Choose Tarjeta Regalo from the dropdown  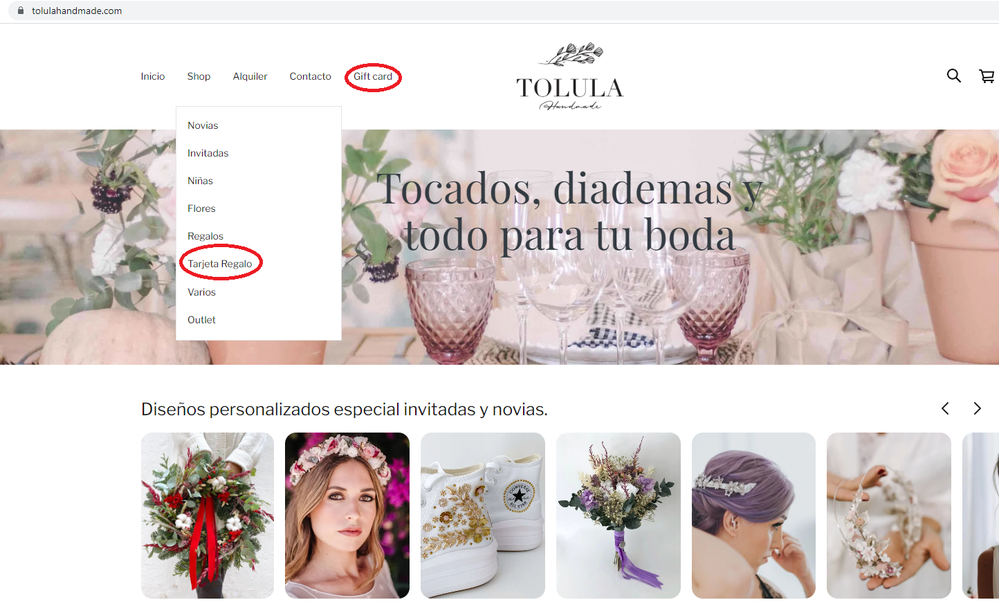click(x=220, y=264)
